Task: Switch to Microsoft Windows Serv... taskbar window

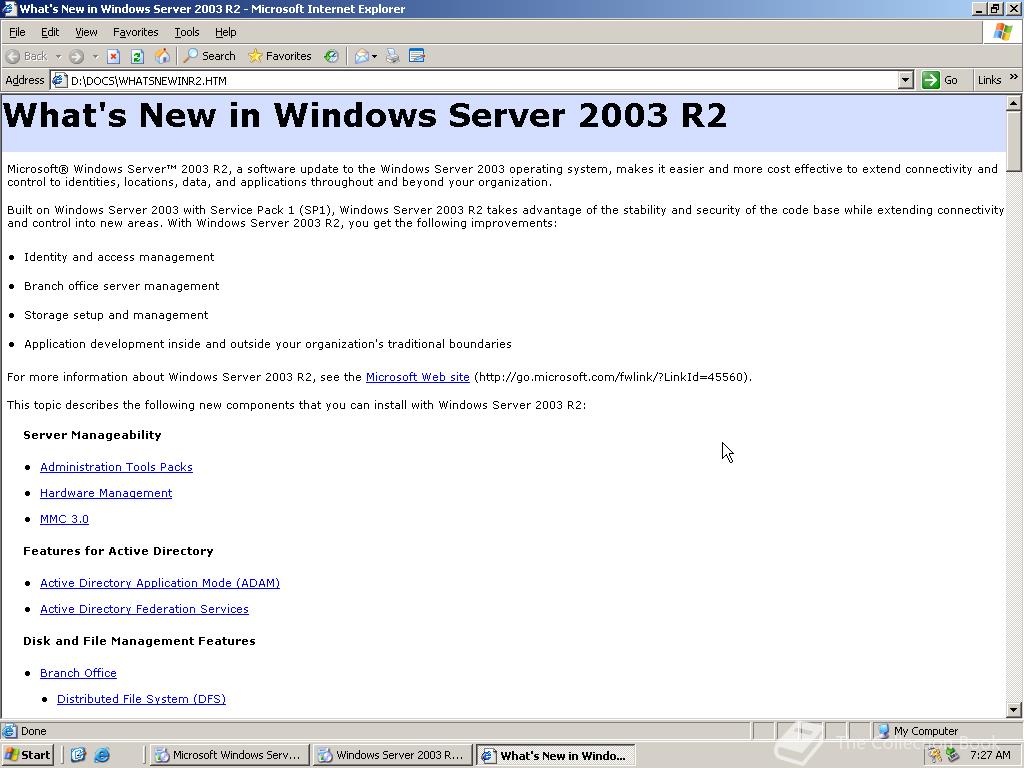Action: click(228, 756)
